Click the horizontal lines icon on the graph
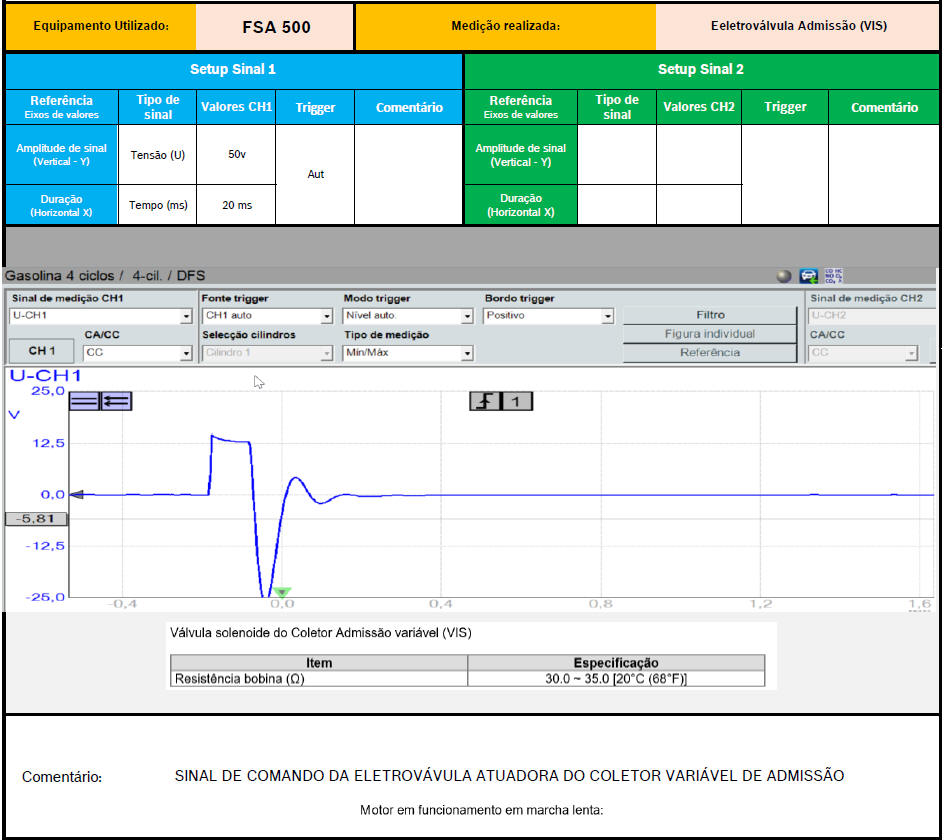The width and height of the screenshot is (945, 840). pos(84,401)
